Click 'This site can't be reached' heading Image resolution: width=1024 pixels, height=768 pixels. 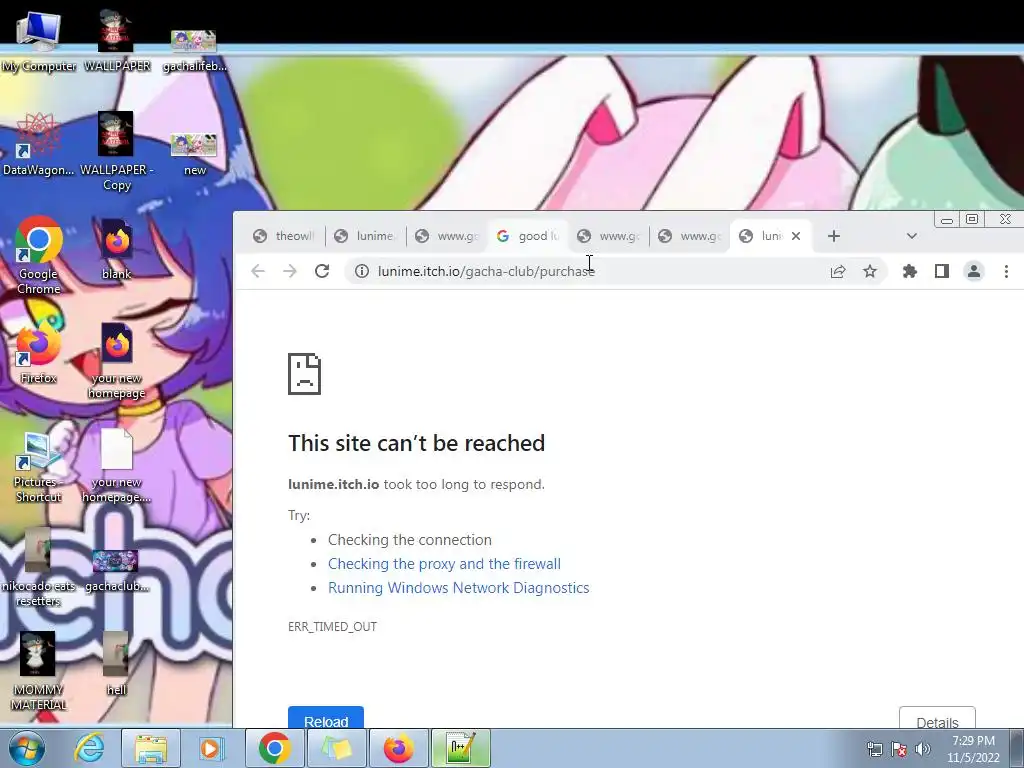417,443
